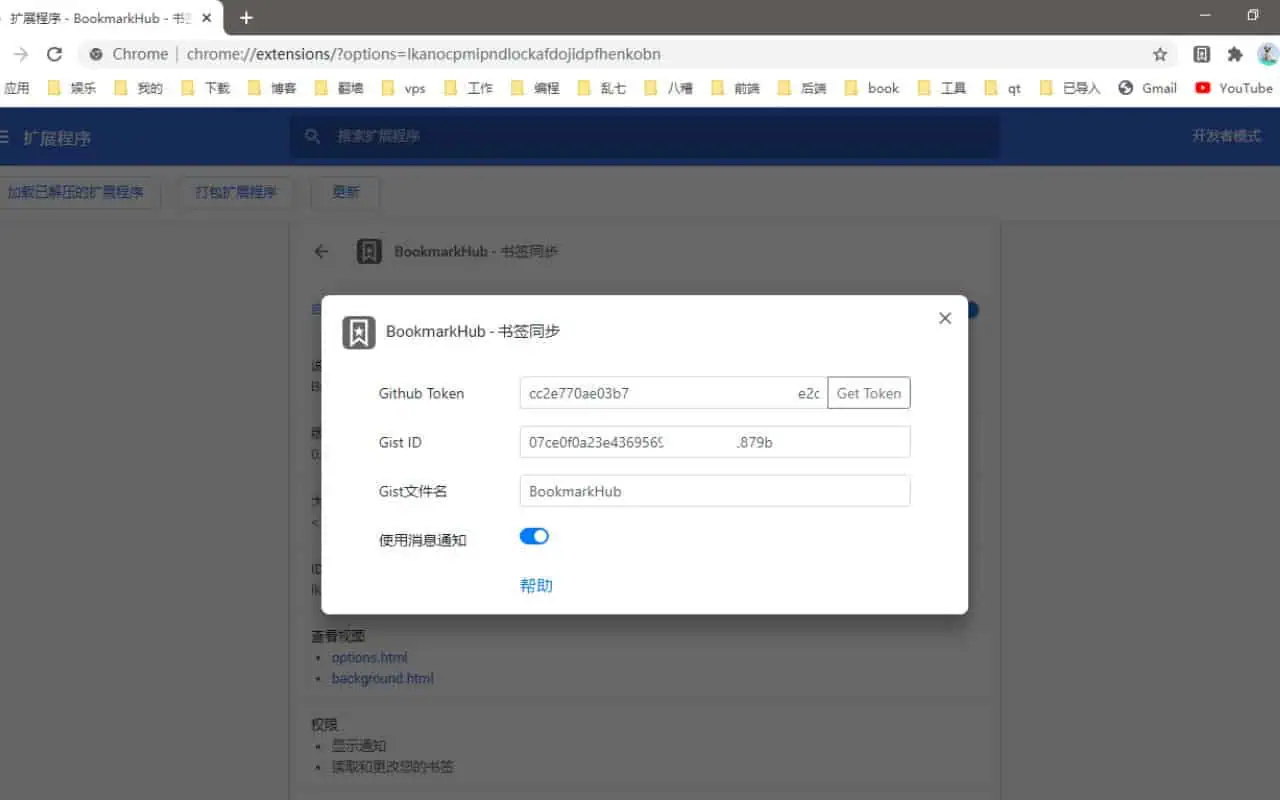Toggle the 开发者模式 switch
Screen dimensions: 1280x800
coord(1227,137)
